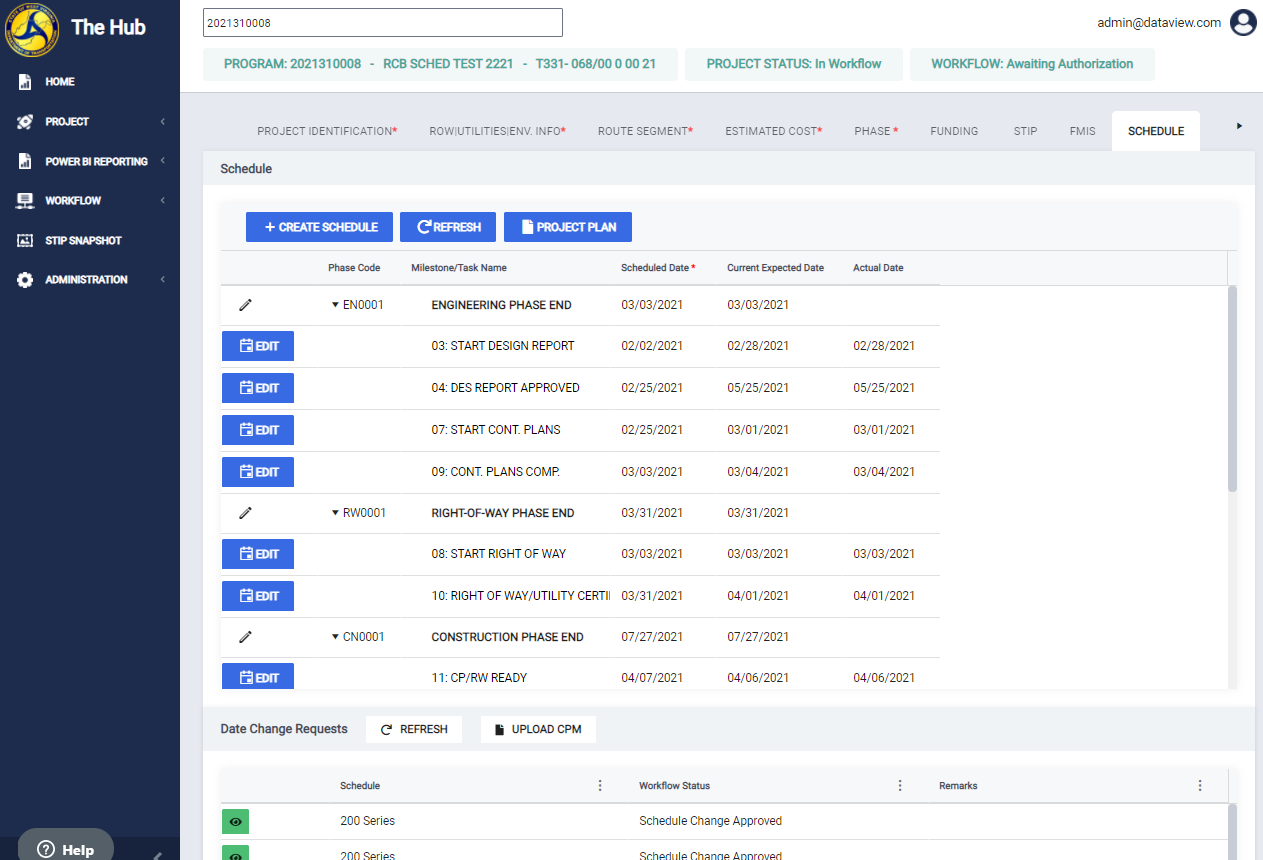Viewport: 1263px width, 860px height.
Task: Sort by Current Expected Date header
Action: tap(775, 268)
